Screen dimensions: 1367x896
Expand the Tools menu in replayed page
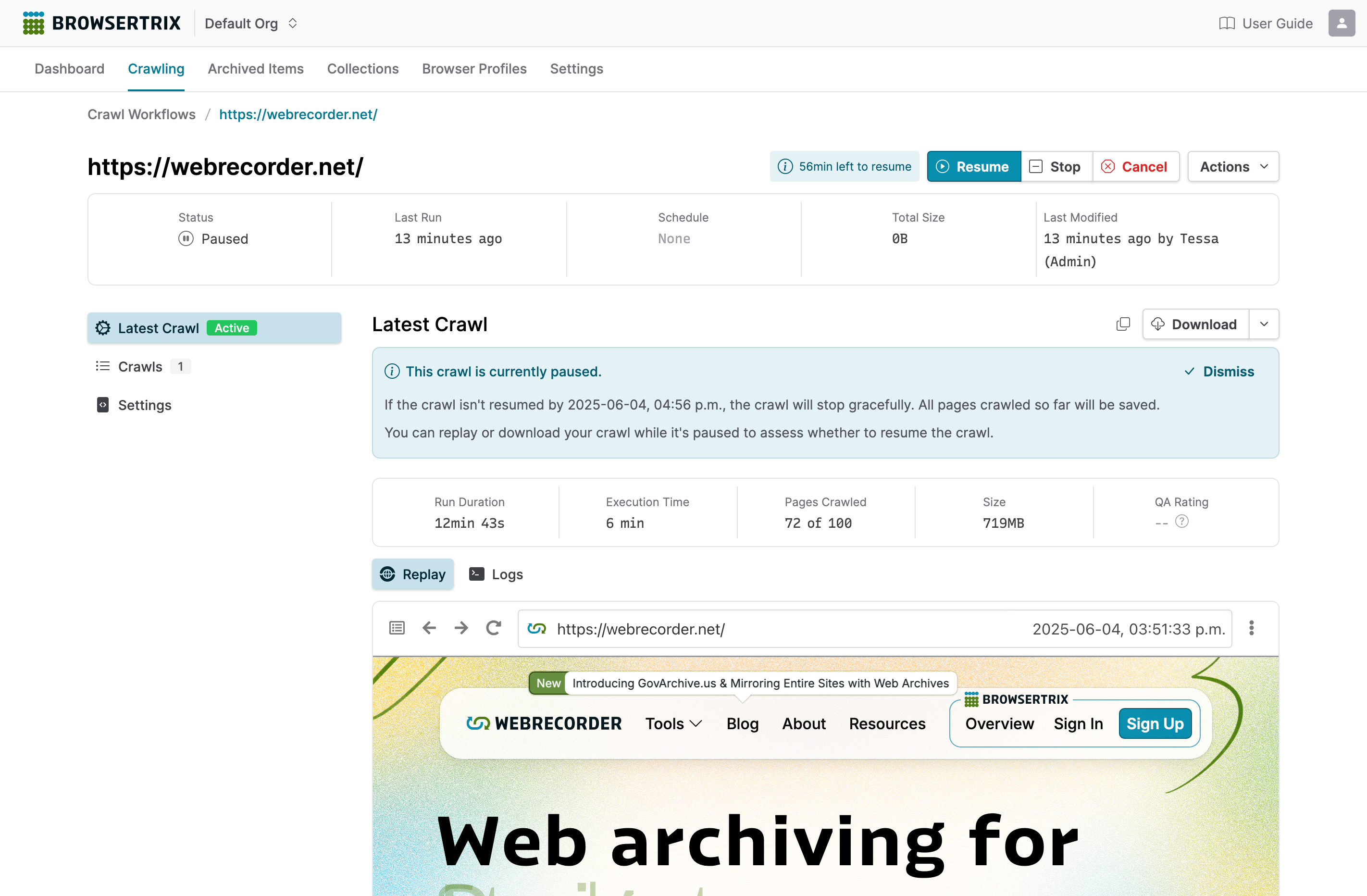(x=673, y=724)
